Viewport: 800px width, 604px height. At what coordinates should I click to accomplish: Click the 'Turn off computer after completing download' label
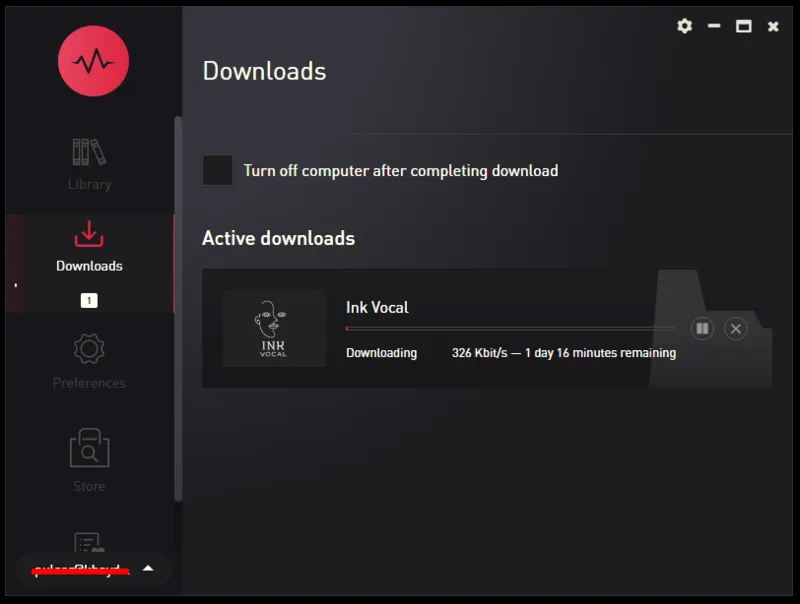point(401,170)
